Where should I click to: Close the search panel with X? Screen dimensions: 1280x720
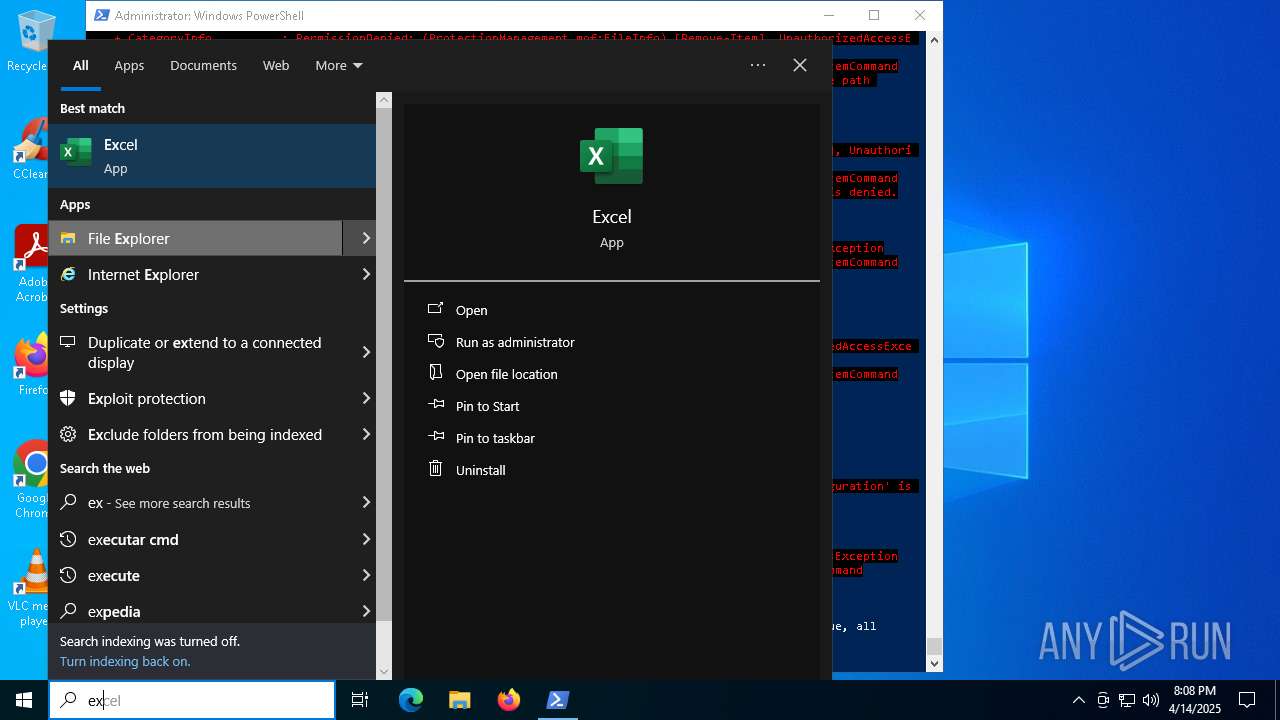[800, 65]
